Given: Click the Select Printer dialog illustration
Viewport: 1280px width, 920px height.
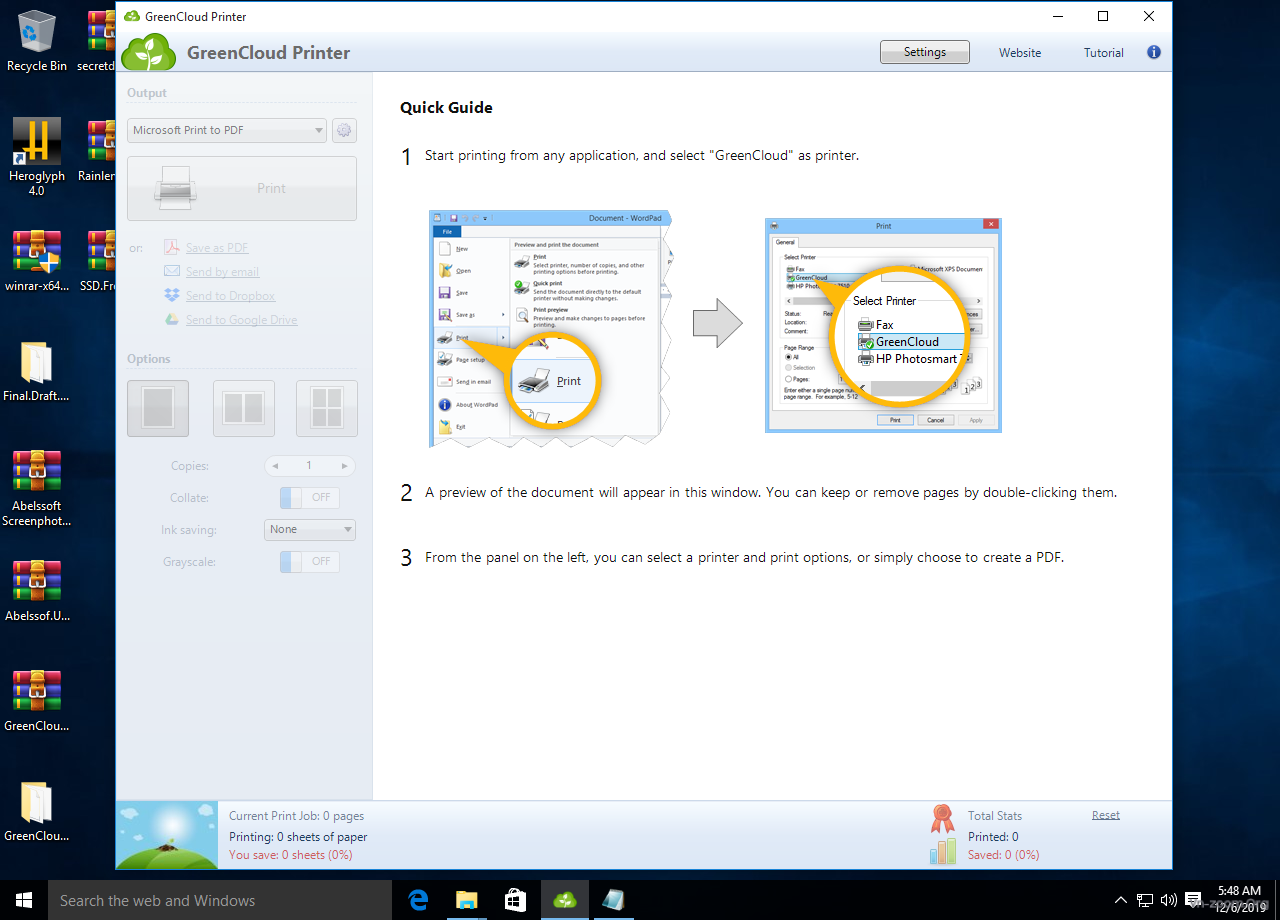Looking at the screenshot, I should click(883, 325).
